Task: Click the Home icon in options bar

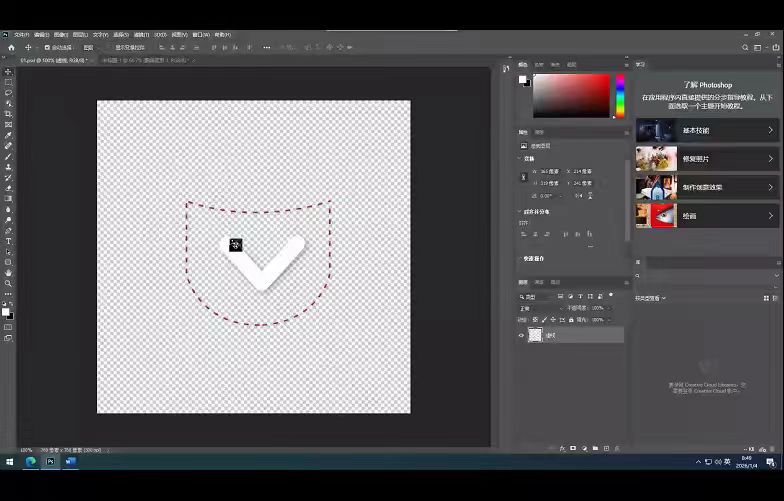Action: click(x=11, y=47)
